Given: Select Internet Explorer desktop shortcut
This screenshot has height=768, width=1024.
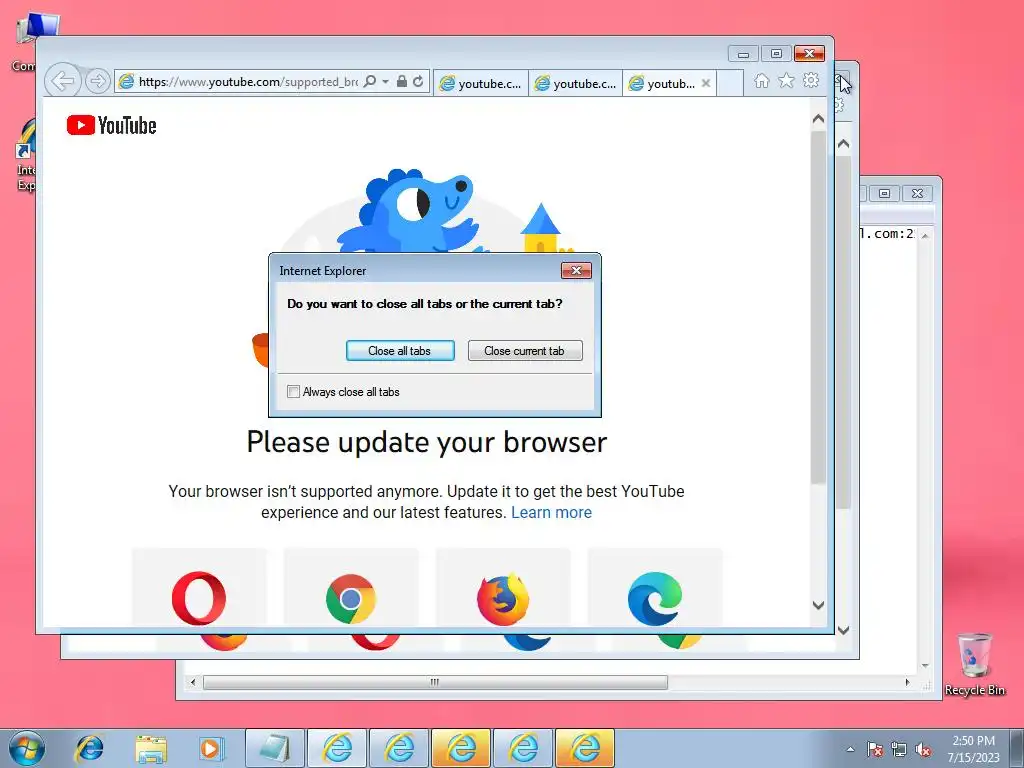Looking at the screenshot, I should pyautogui.click(x=26, y=155).
